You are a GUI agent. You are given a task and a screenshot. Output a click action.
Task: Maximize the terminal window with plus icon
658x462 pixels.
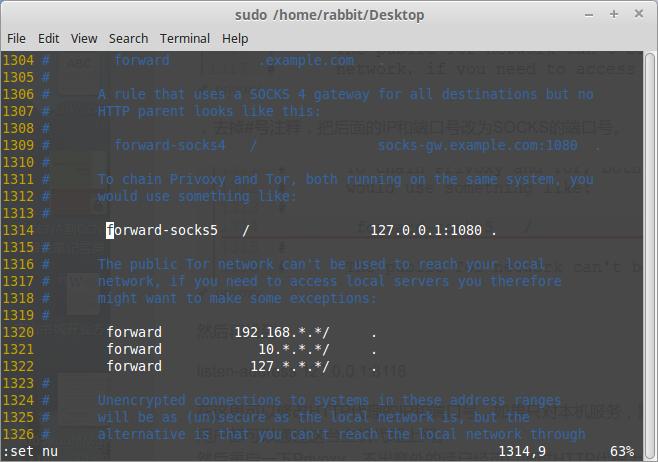pyautogui.click(x=614, y=14)
